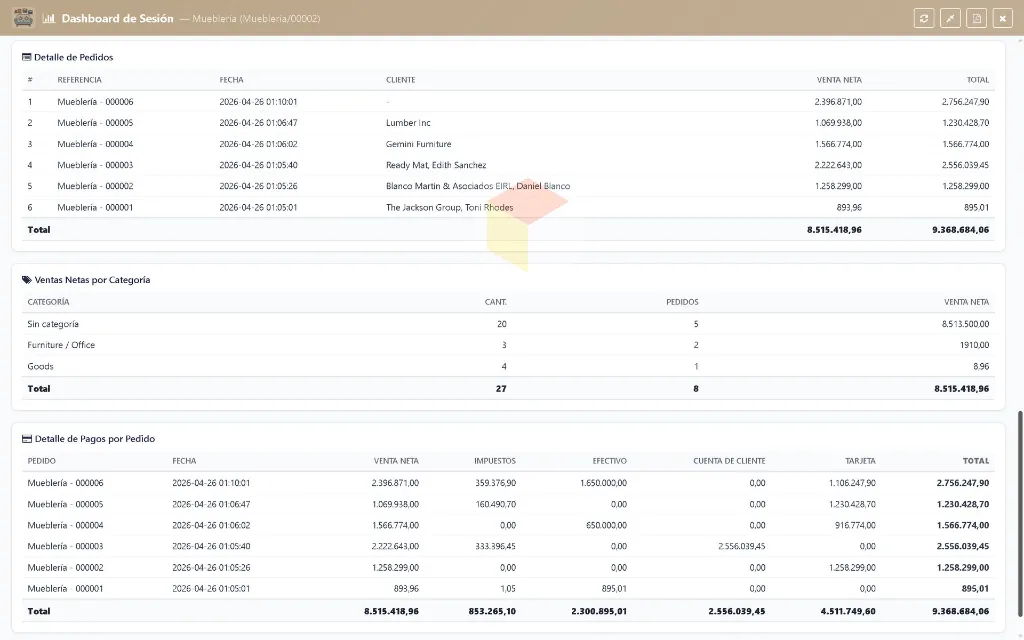Viewport: 1024px width, 640px height.
Task: Click client 'Blanco Martin & Asociados EIRL, Daniel Blanco'
Action: [x=478, y=186]
